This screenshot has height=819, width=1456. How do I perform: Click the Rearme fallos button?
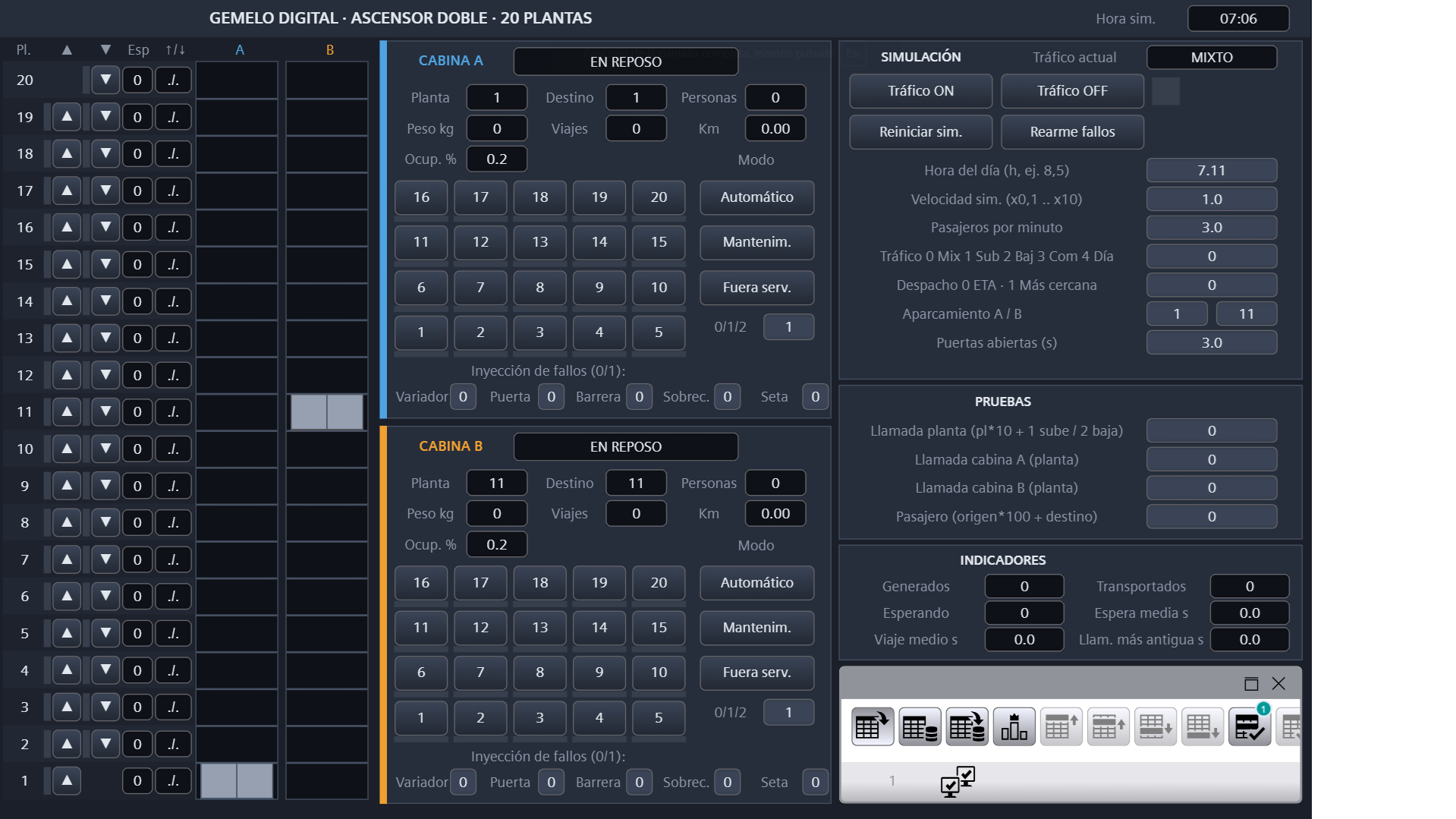click(1072, 132)
